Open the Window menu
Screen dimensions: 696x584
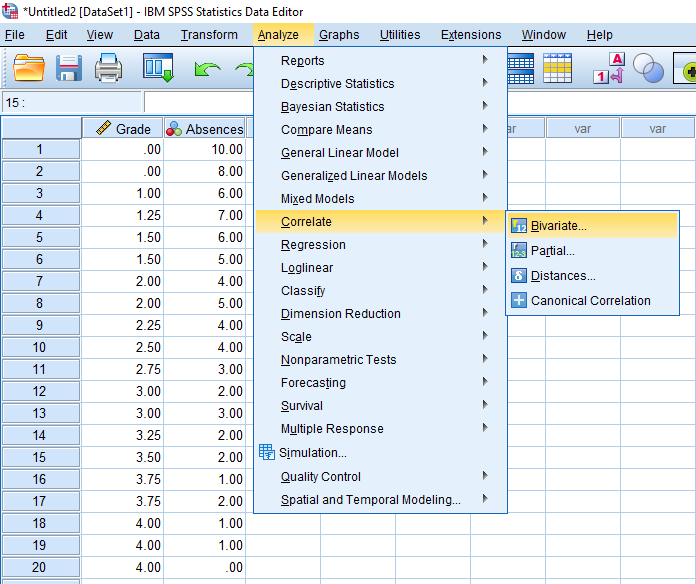pyautogui.click(x=544, y=35)
